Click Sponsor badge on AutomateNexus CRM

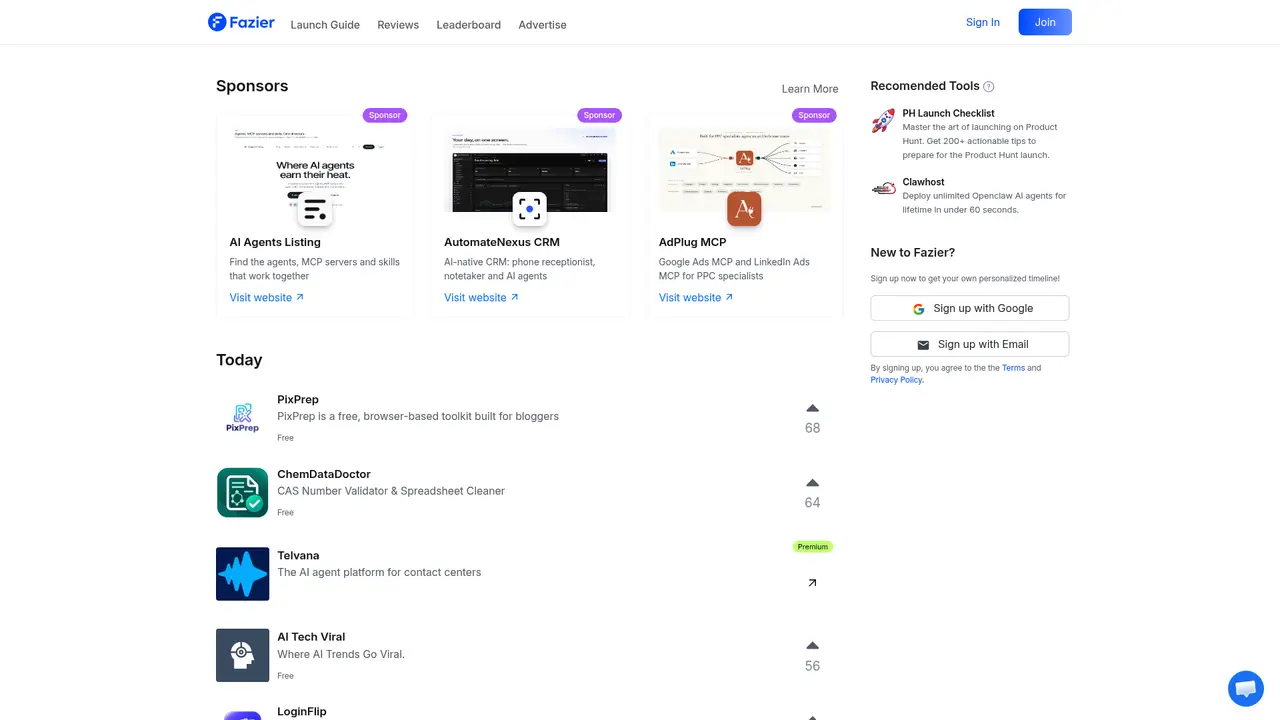(599, 115)
